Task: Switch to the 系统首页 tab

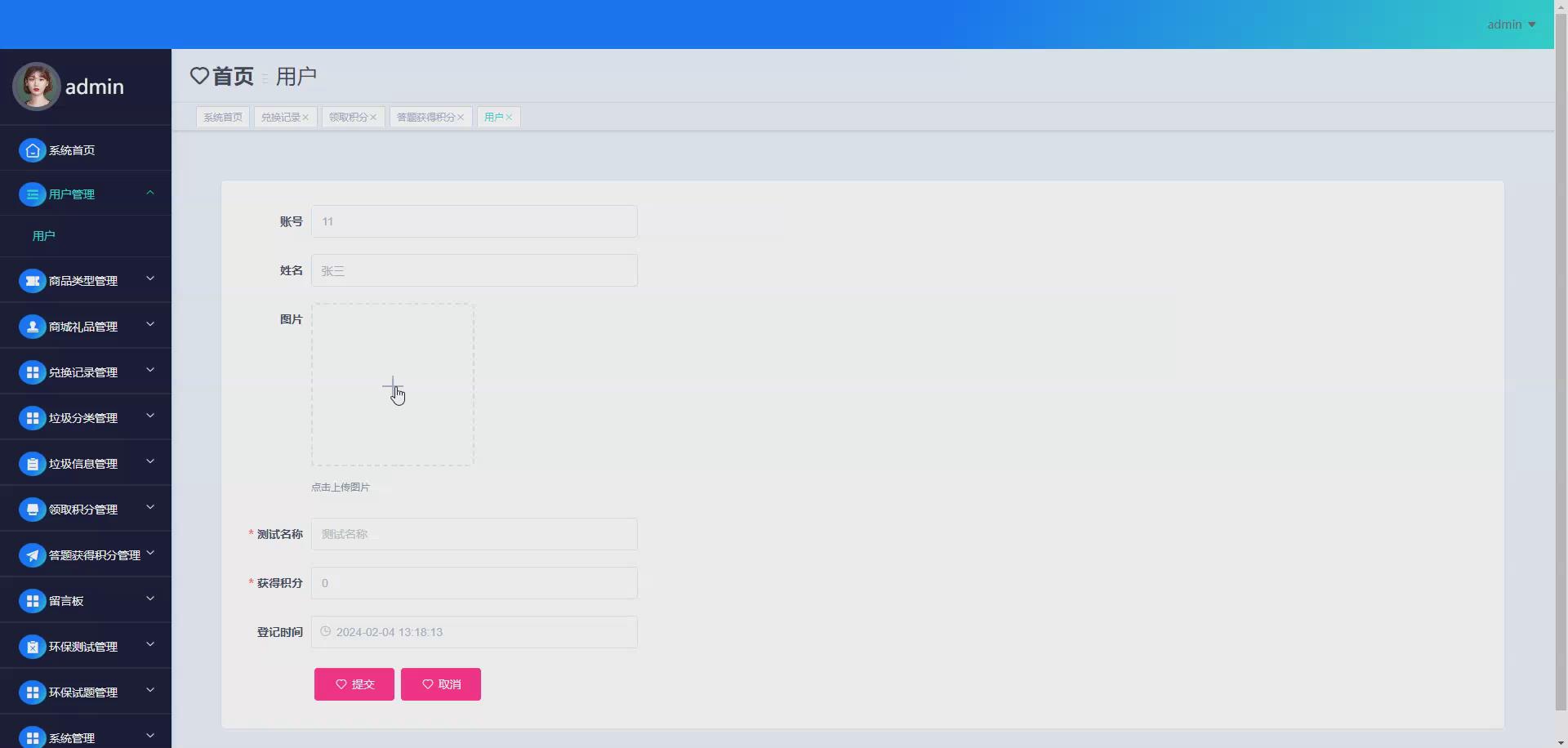Action: click(223, 118)
